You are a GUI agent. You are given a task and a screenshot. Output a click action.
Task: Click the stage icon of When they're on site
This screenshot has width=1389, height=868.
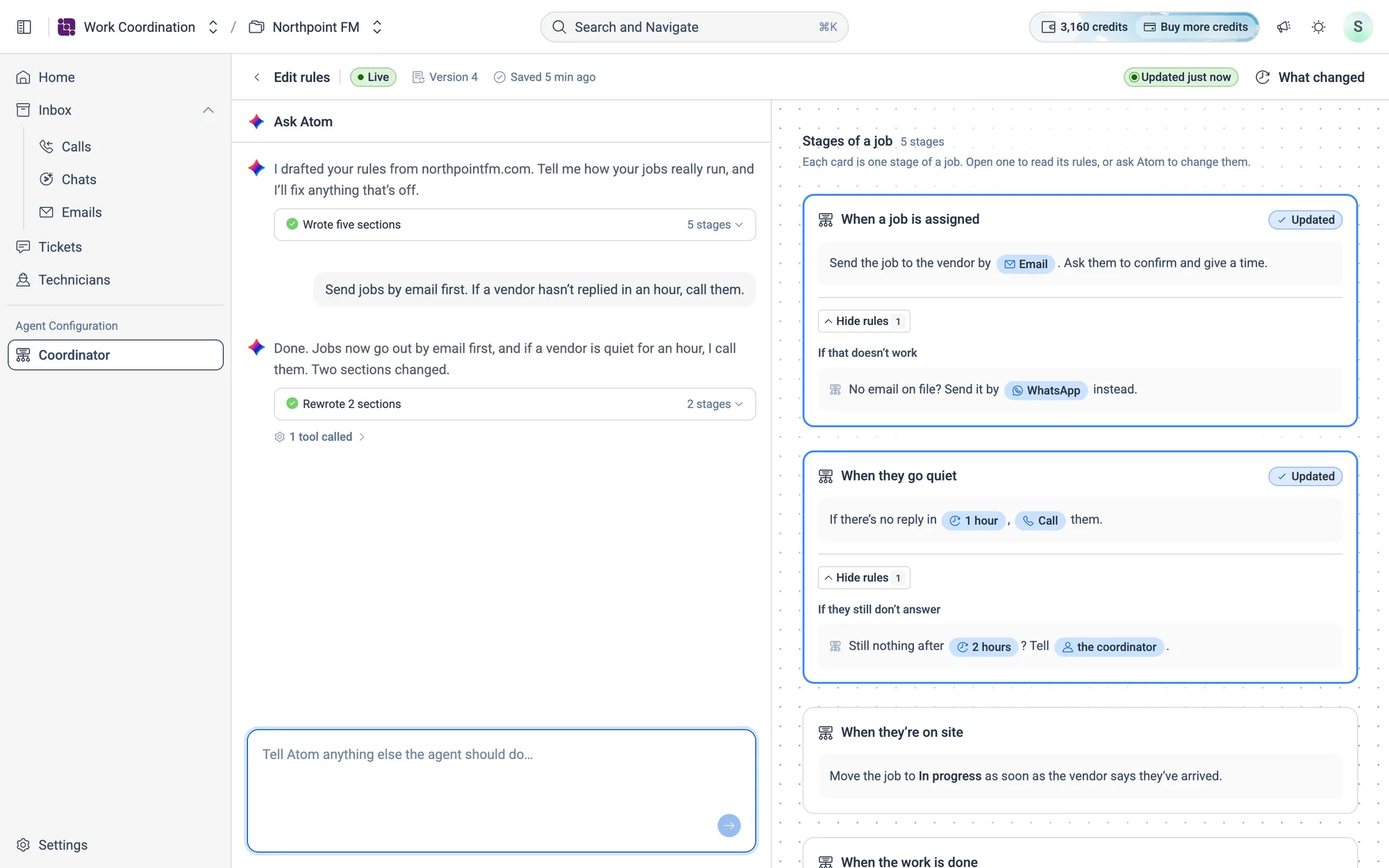coord(826,733)
